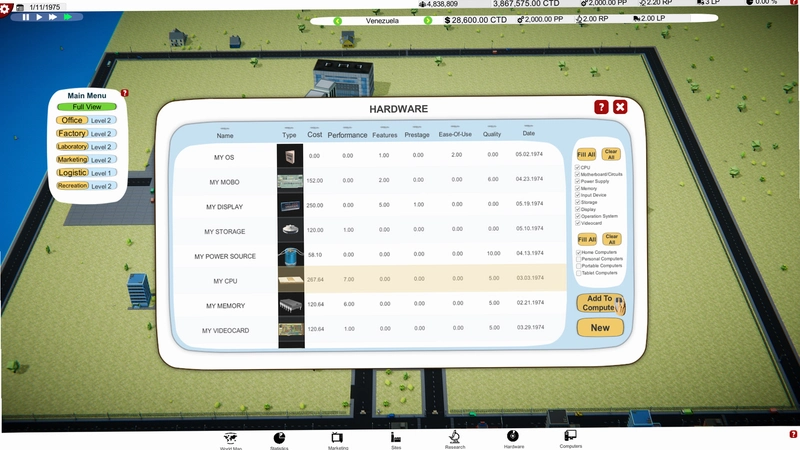This screenshot has width=800, height=450.
Task: Uncheck the CPU filter checkbox
Action: coord(578,167)
